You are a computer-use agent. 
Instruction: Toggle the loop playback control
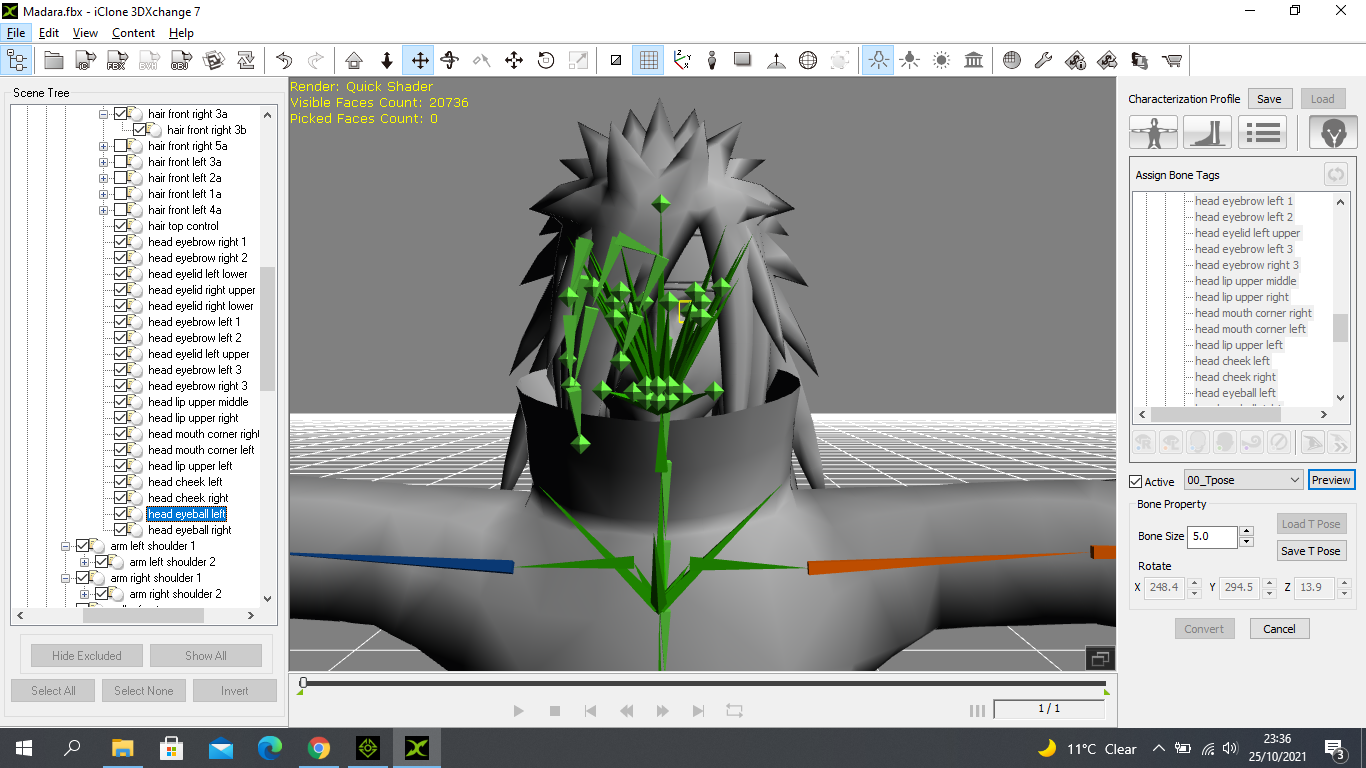click(x=734, y=711)
